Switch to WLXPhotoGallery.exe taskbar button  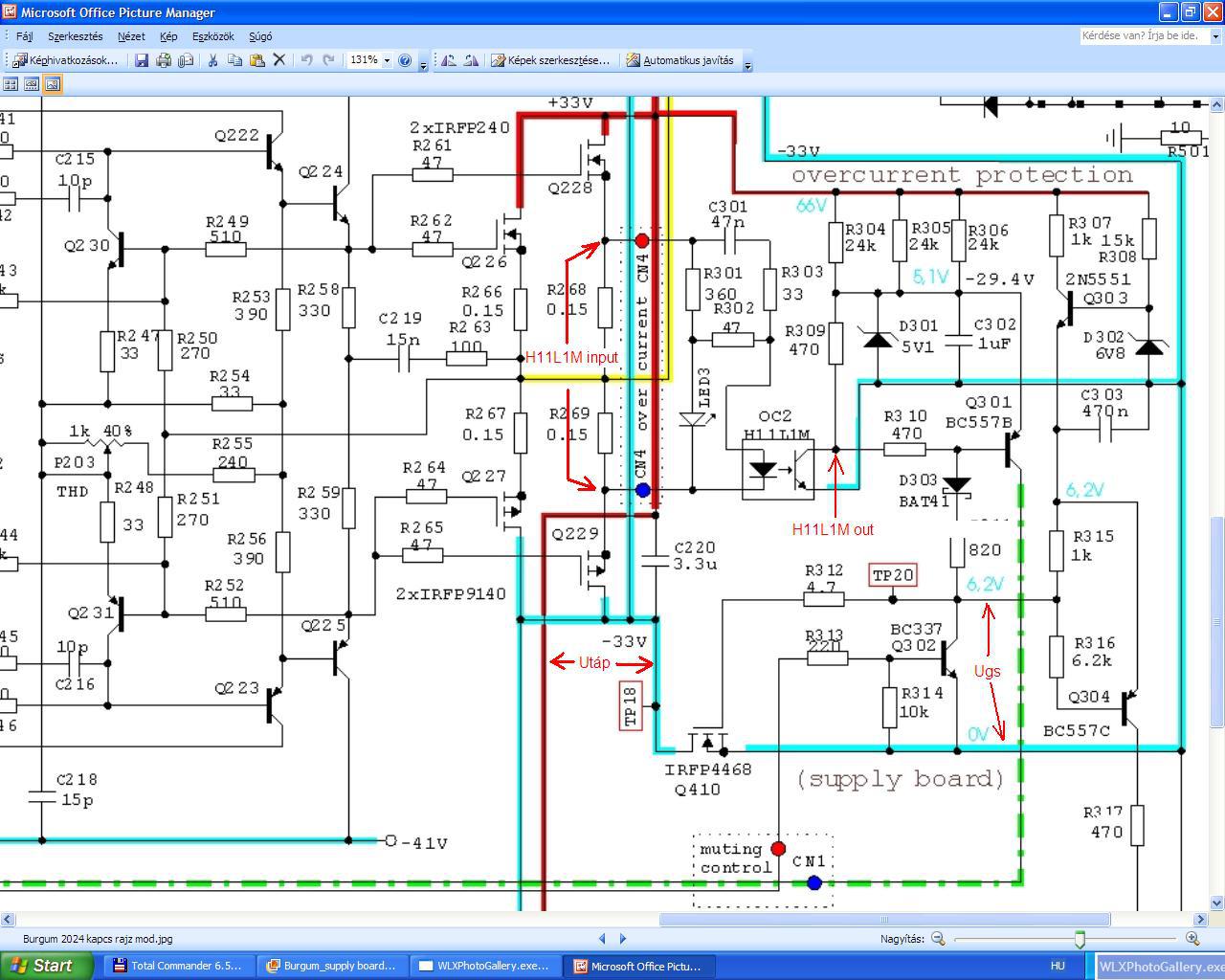click(x=486, y=966)
